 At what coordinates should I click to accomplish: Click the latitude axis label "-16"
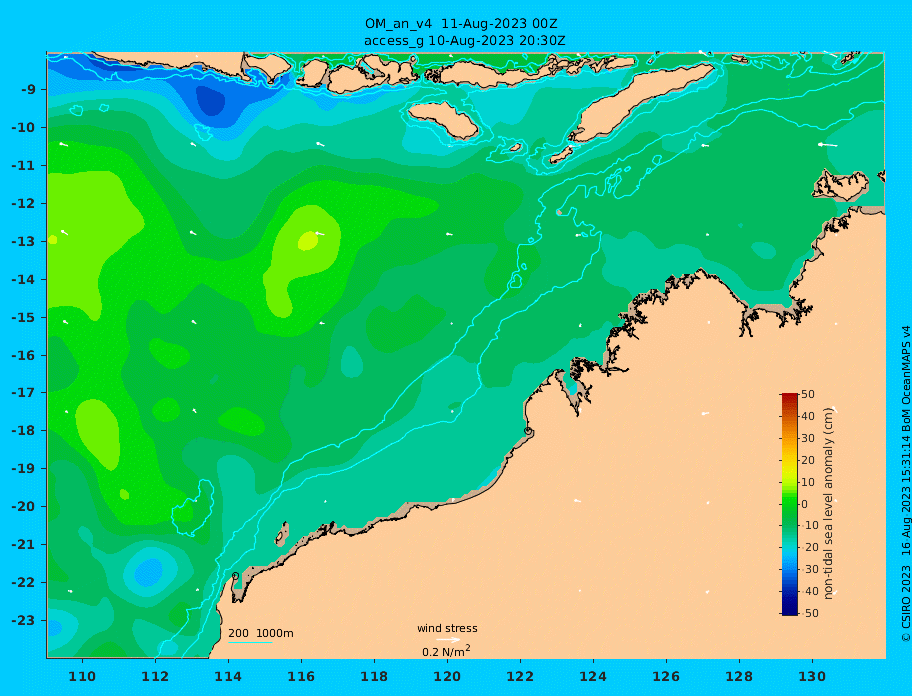[x=24, y=355]
